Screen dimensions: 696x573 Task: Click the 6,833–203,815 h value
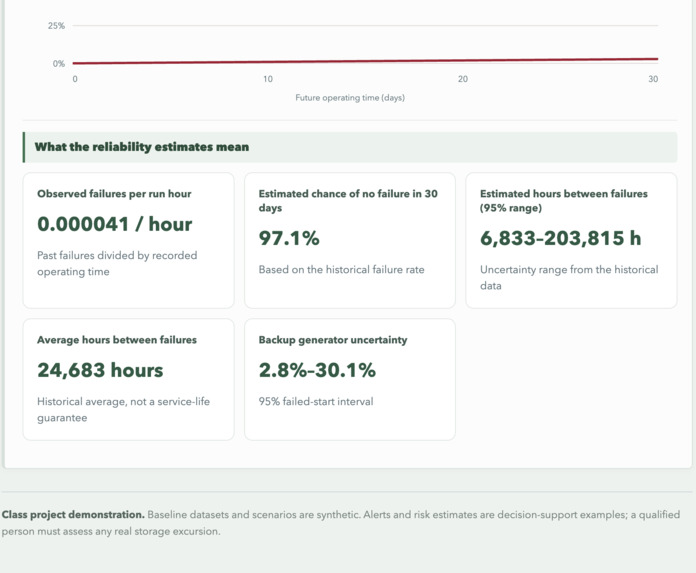point(561,238)
